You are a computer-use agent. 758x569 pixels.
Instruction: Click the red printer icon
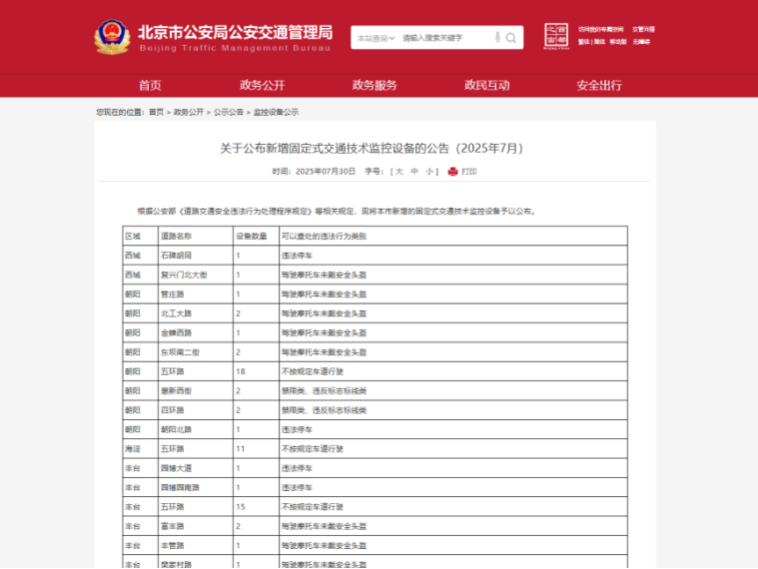[452, 171]
